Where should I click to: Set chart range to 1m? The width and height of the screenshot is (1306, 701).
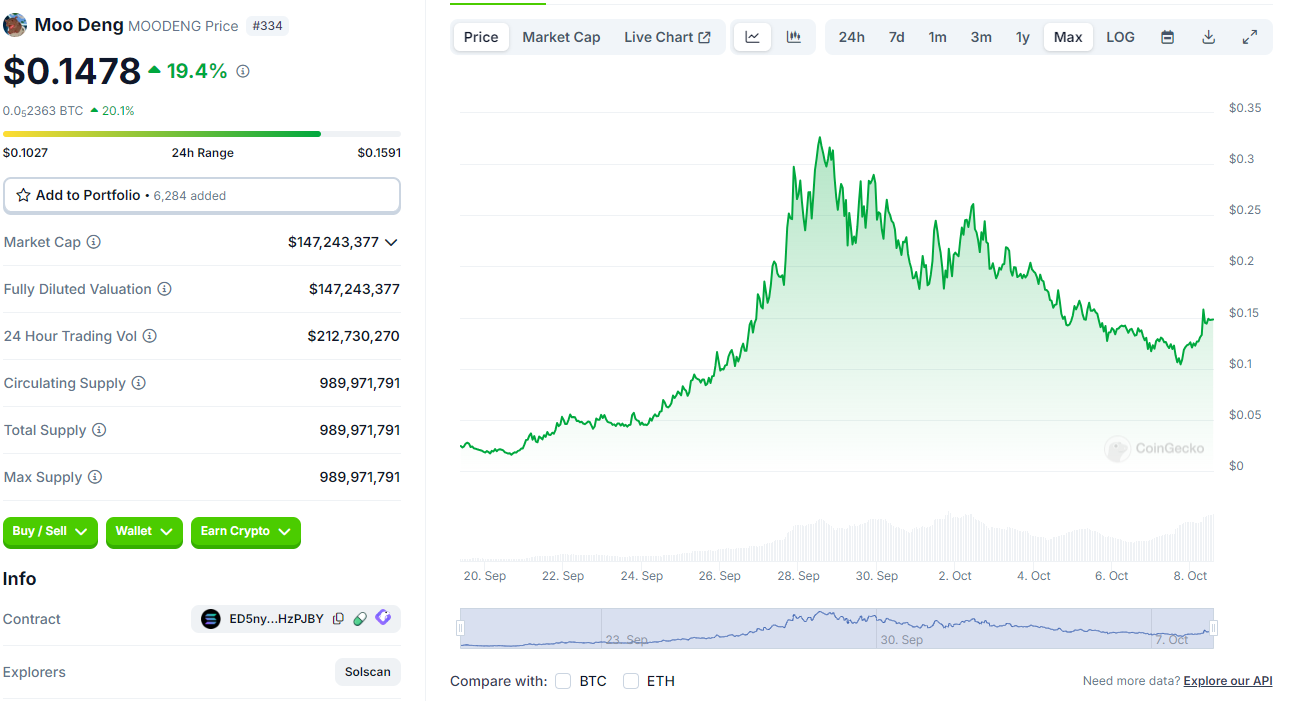click(x=938, y=37)
